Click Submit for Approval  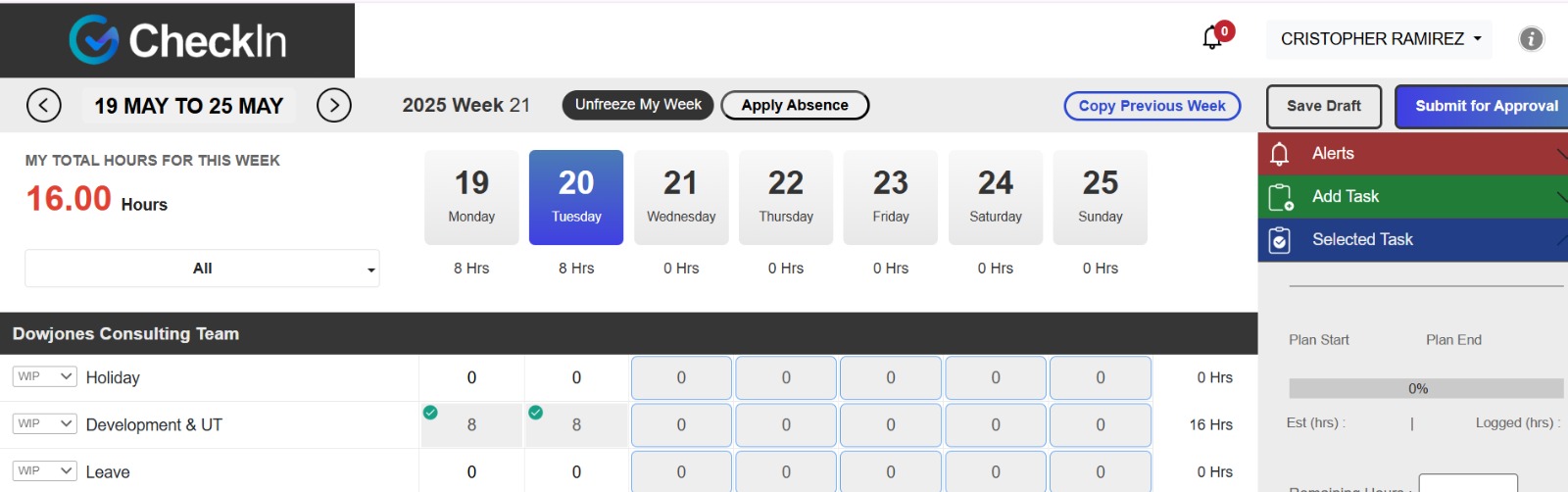click(1485, 106)
